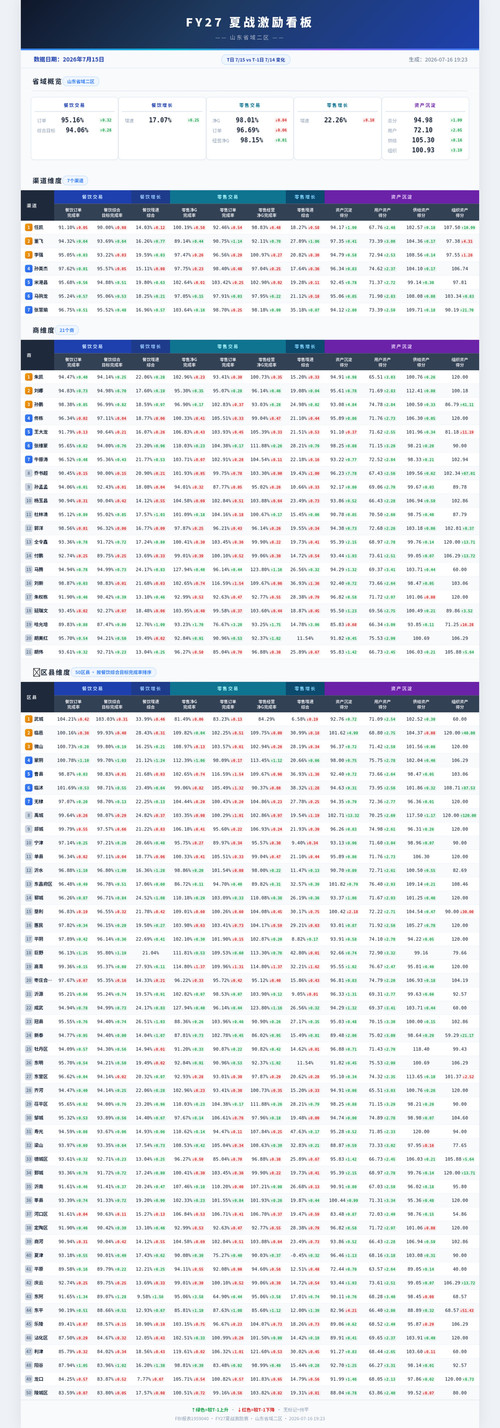
Task: Click rank 1 badge beside 朱凯 merchant row
Action: [x=28, y=376]
